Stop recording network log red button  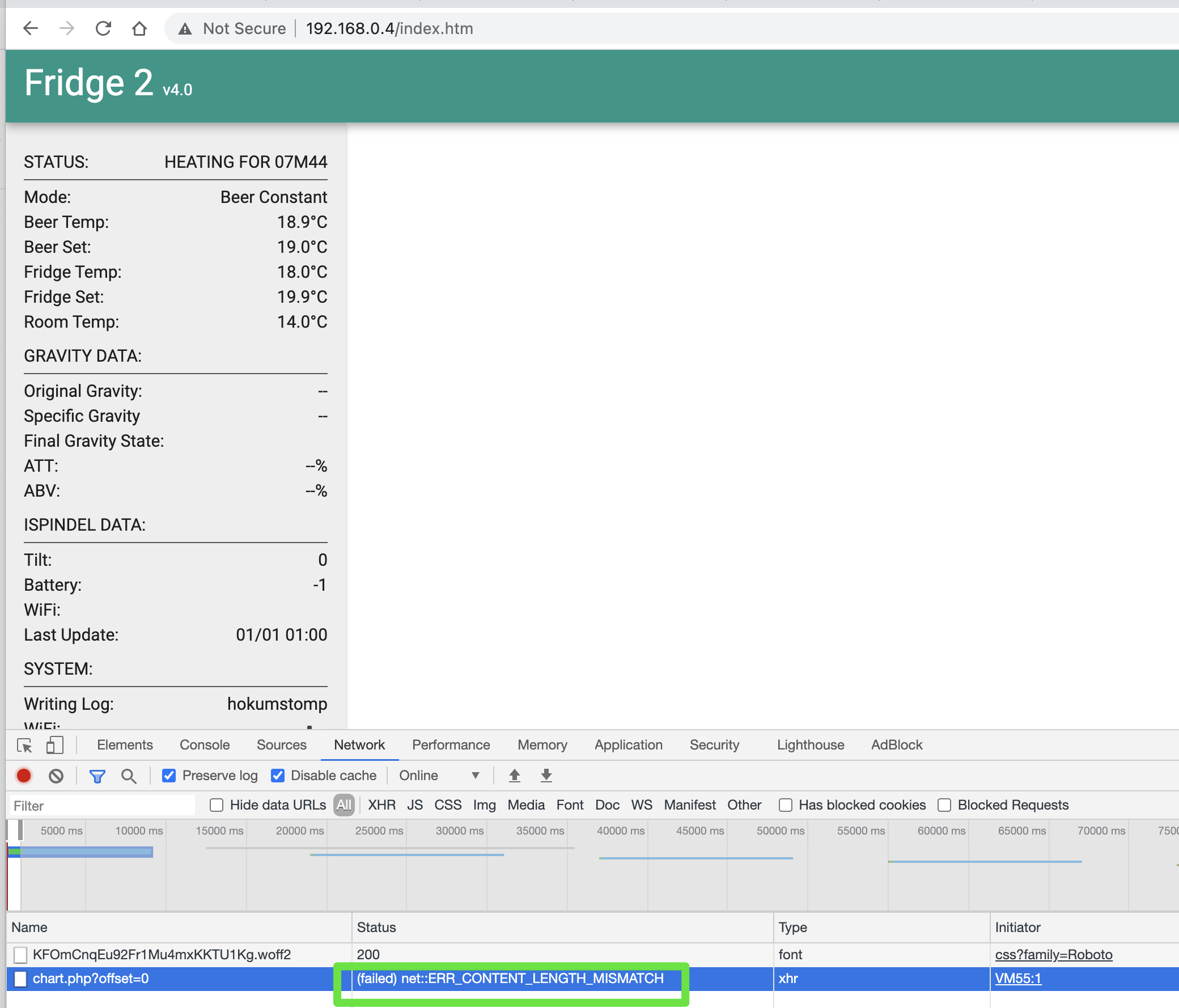point(24,776)
